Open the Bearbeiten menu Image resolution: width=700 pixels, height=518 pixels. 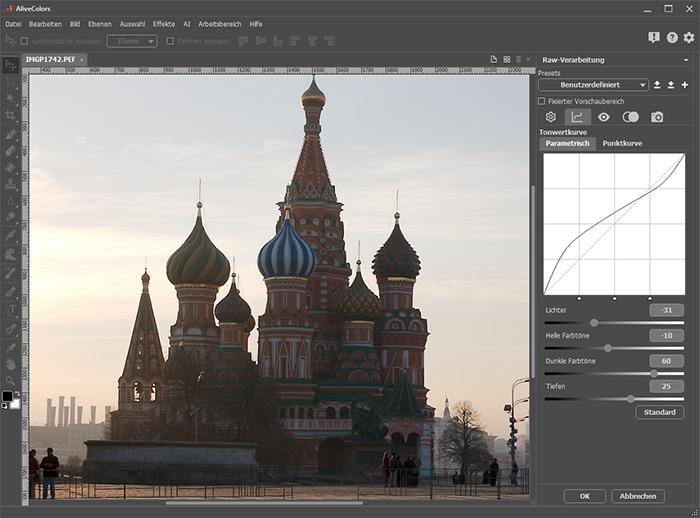pos(45,24)
